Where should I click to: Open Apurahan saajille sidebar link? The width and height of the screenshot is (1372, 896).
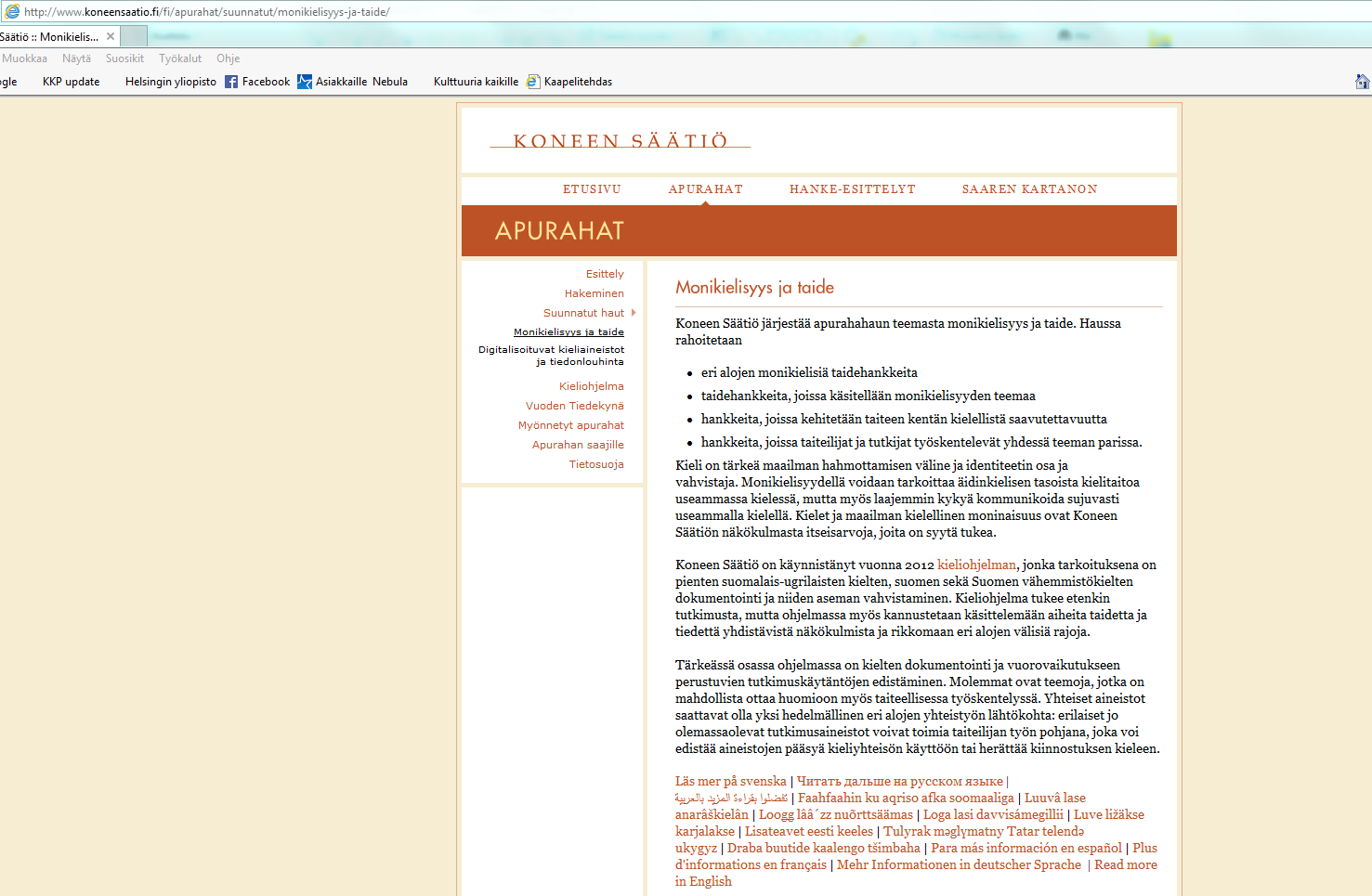(x=578, y=445)
